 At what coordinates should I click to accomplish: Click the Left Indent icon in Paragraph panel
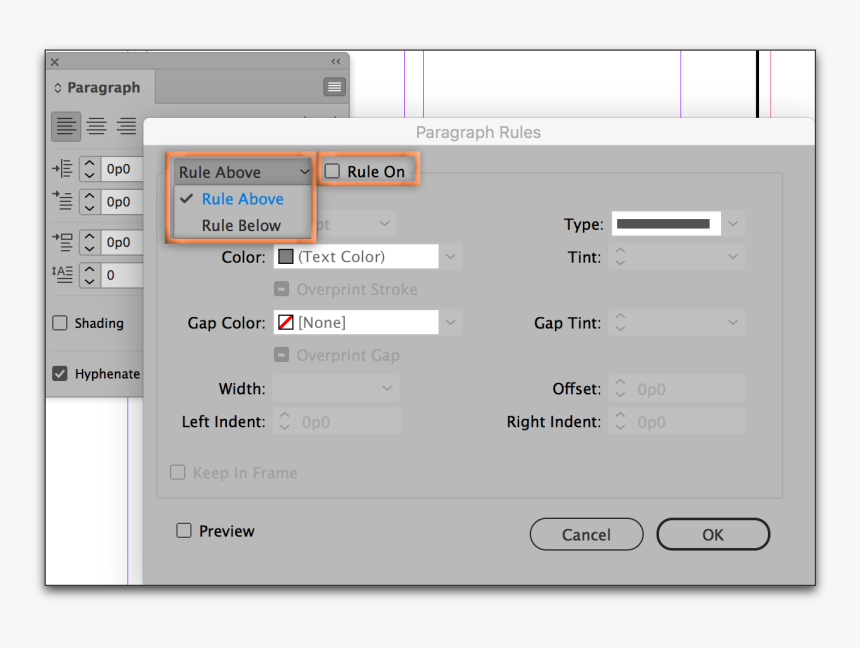(62, 169)
